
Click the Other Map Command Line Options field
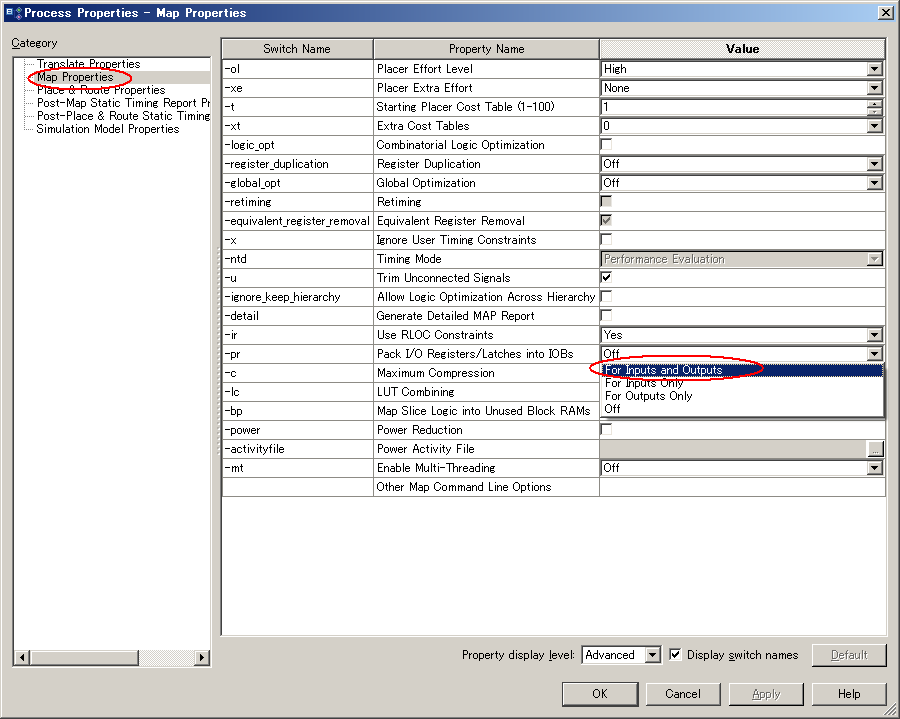pyautogui.click(x=741, y=487)
